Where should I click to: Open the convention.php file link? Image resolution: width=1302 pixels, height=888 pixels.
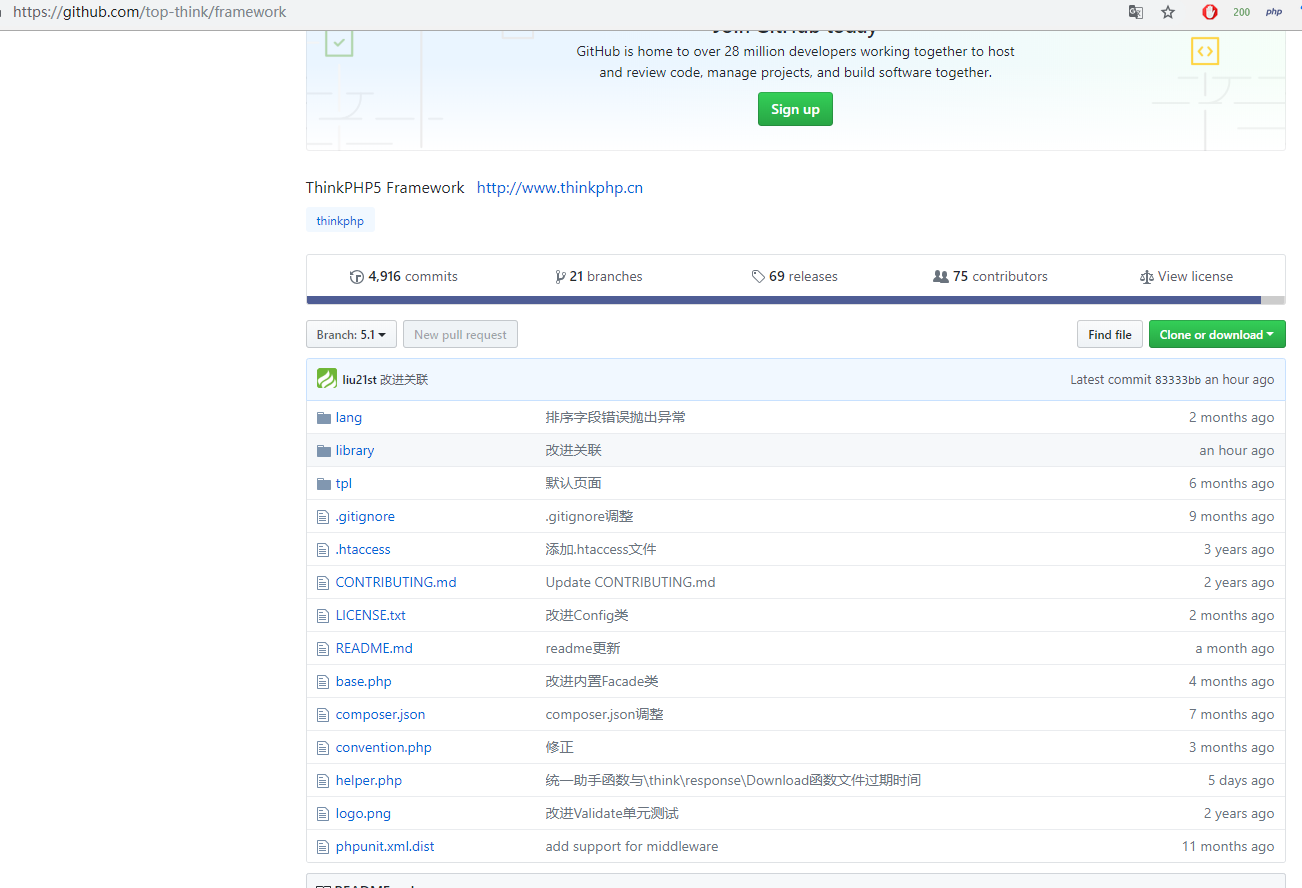pos(384,748)
